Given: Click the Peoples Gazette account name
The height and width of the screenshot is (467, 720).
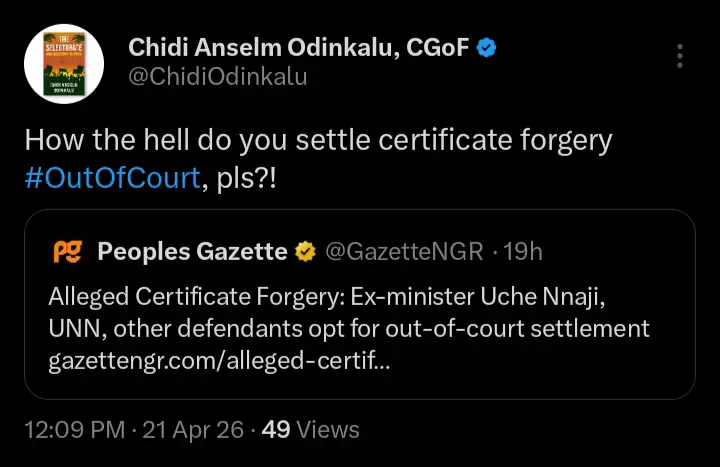Looking at the screenshot, I should 191,252.
